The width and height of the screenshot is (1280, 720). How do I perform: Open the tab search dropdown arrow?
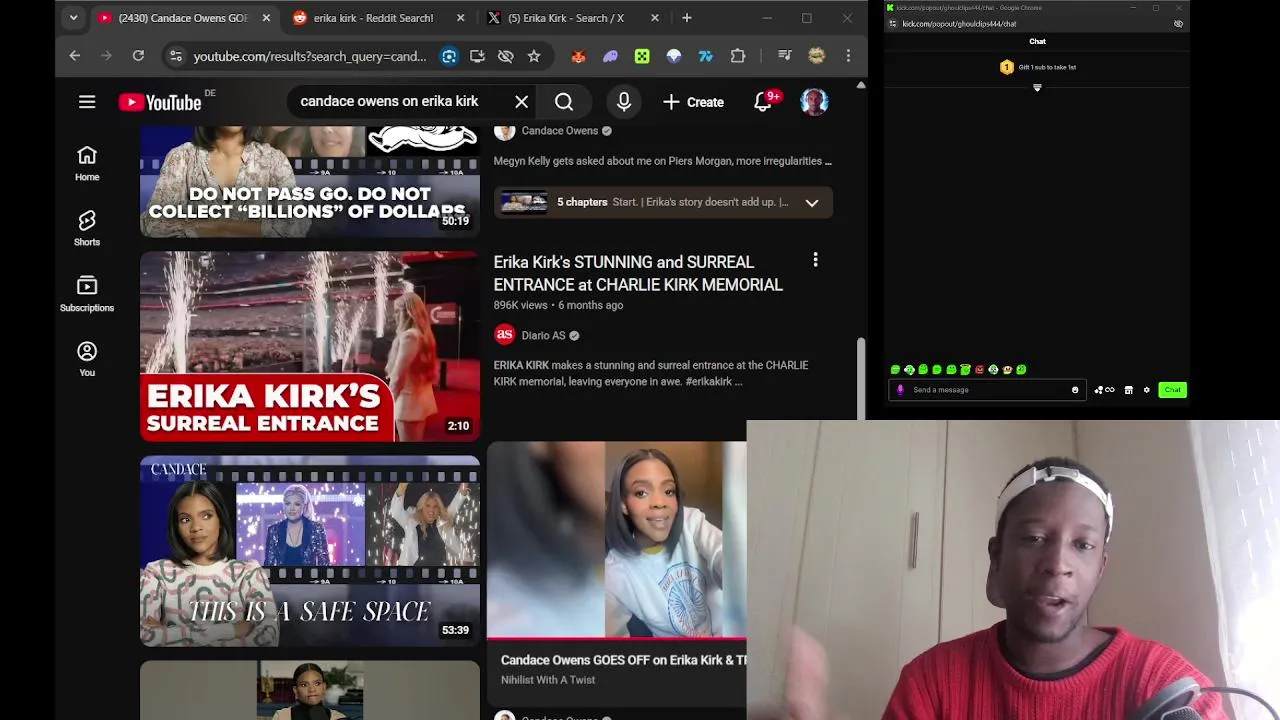coord(73,18)
